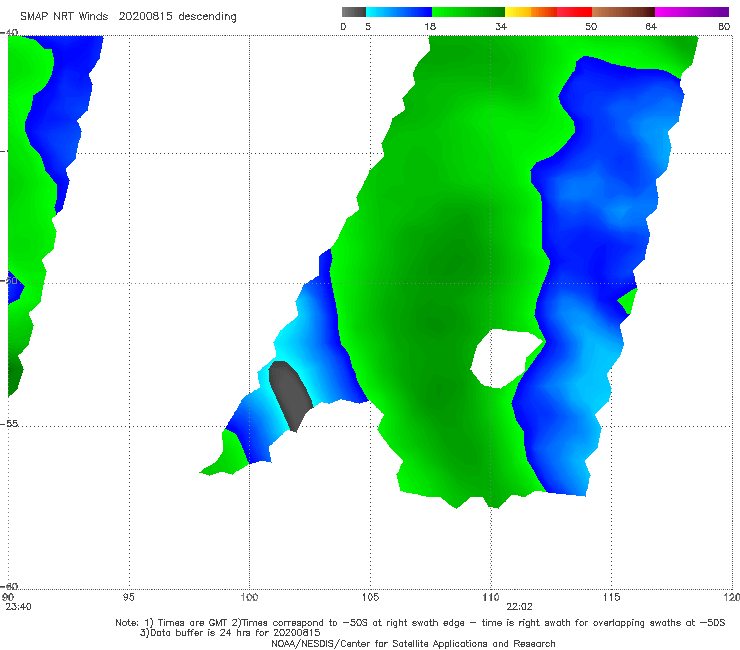
Task: Click the note '3)Data buffer is 24 hrs for 20200815'
Action: click(230, 633)
